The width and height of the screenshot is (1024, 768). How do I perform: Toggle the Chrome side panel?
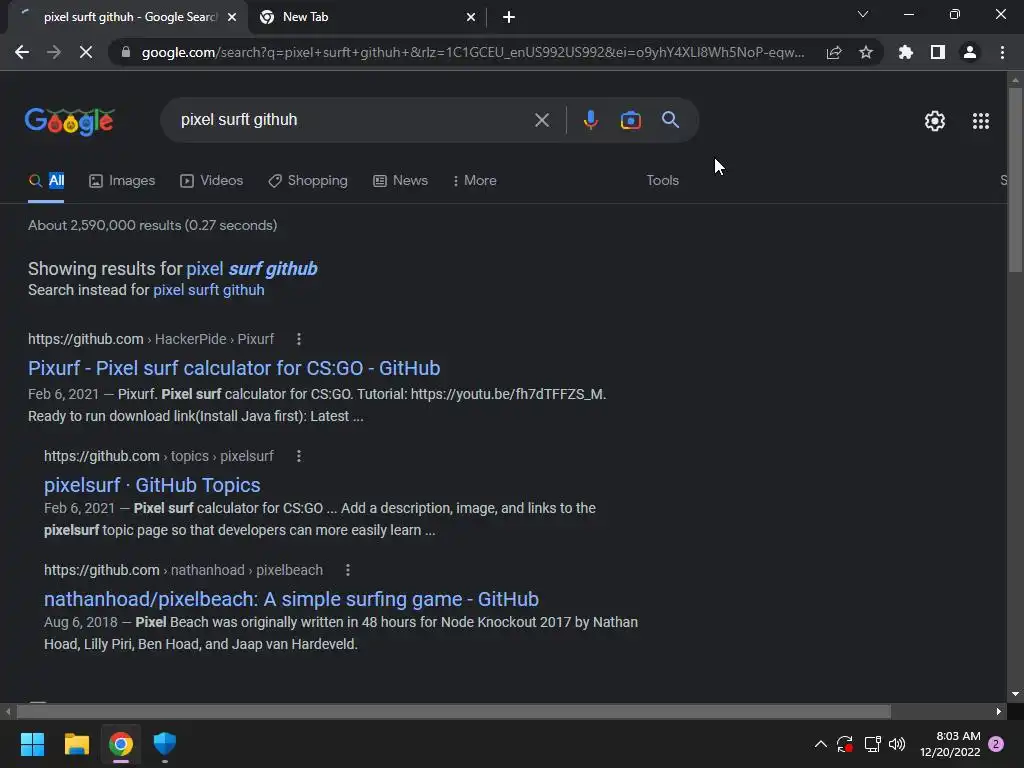pos(938,52)
